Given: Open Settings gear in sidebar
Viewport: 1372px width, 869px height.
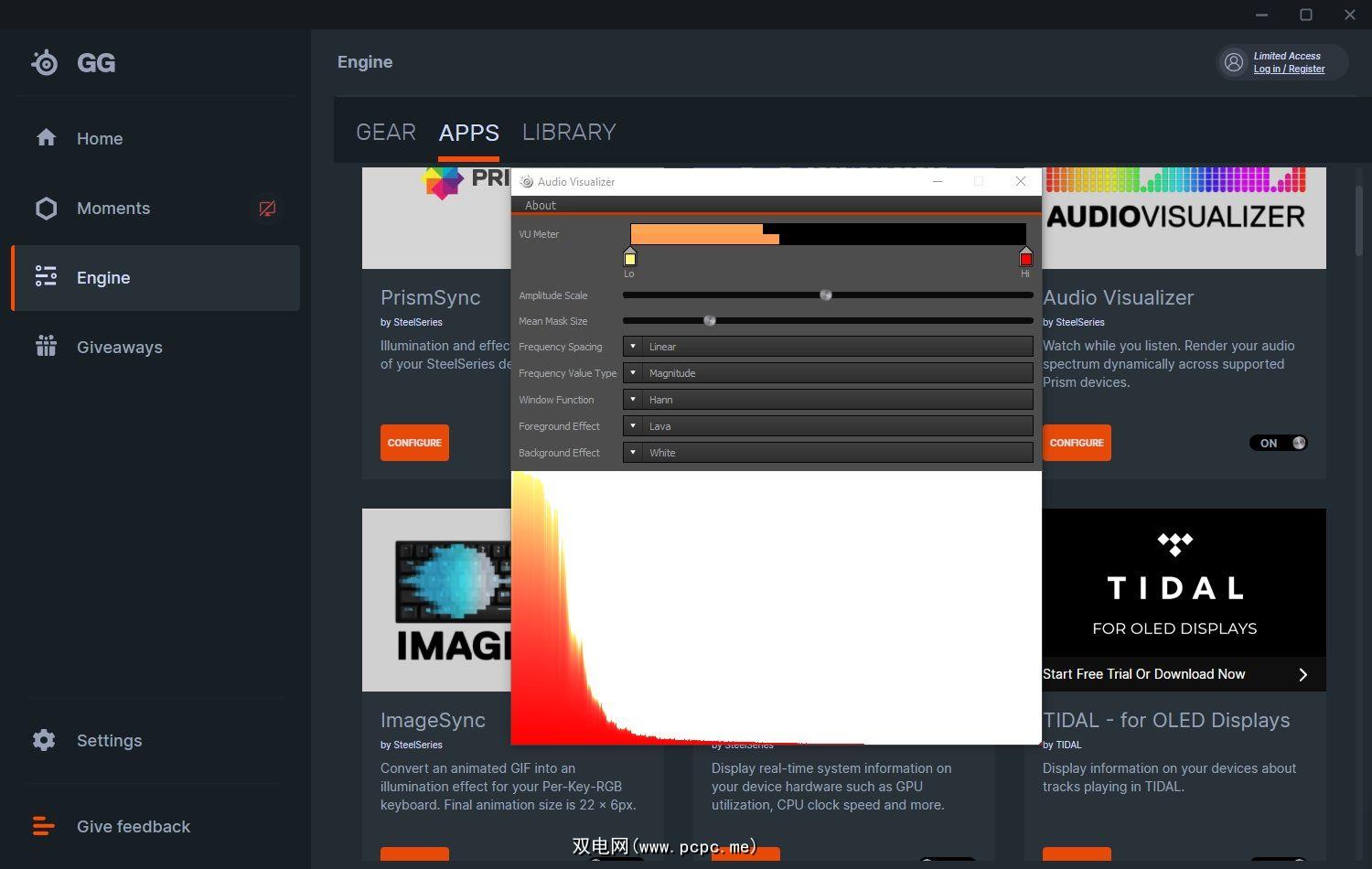Looking at the screenshot, I should tap(45, 740).
